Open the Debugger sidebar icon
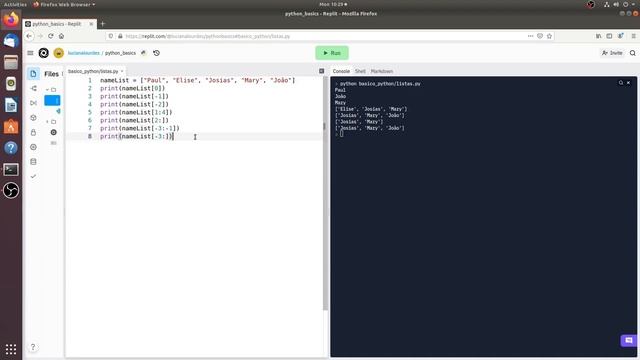The image size is (640, 360). pos(33,103)
